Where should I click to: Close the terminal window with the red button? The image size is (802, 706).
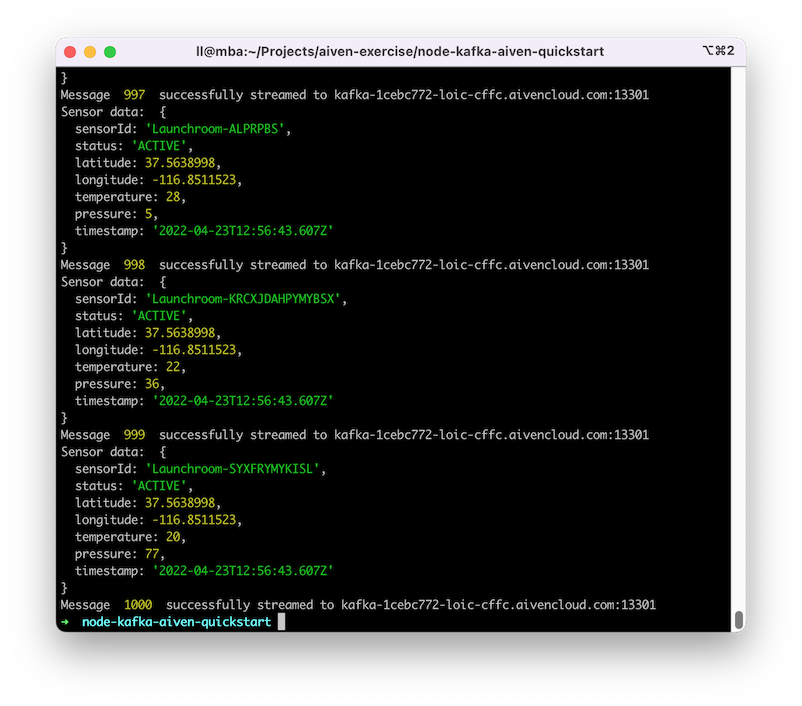70,52
